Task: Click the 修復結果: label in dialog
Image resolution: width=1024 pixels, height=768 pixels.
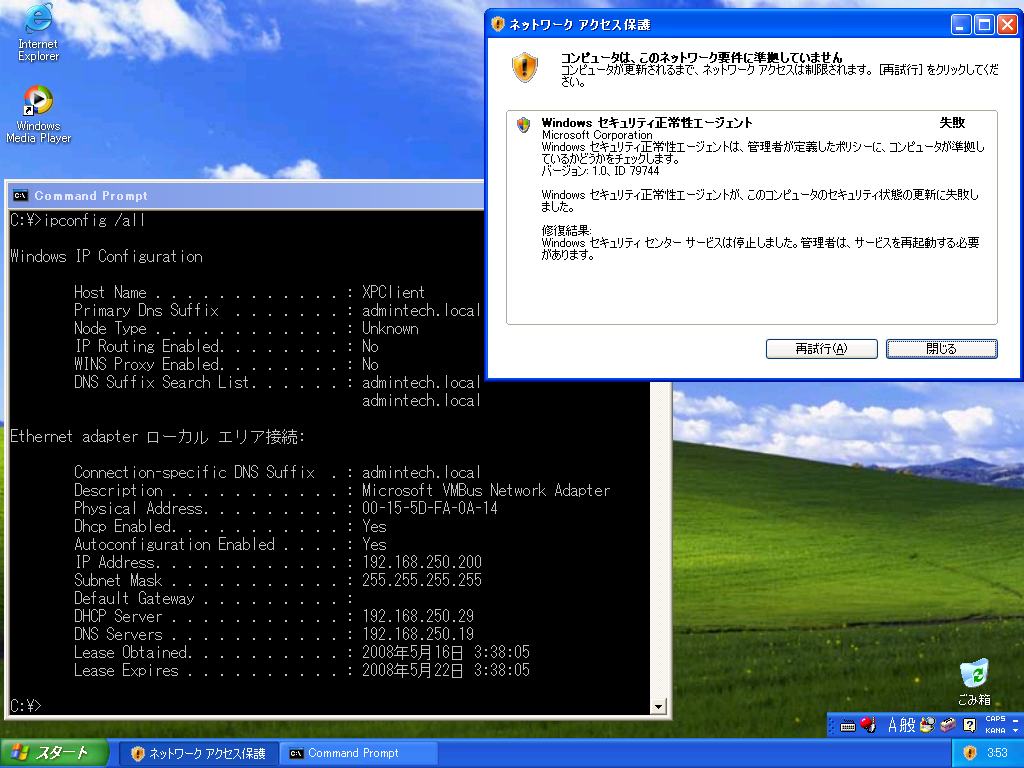Action: (x=566, y=231)
